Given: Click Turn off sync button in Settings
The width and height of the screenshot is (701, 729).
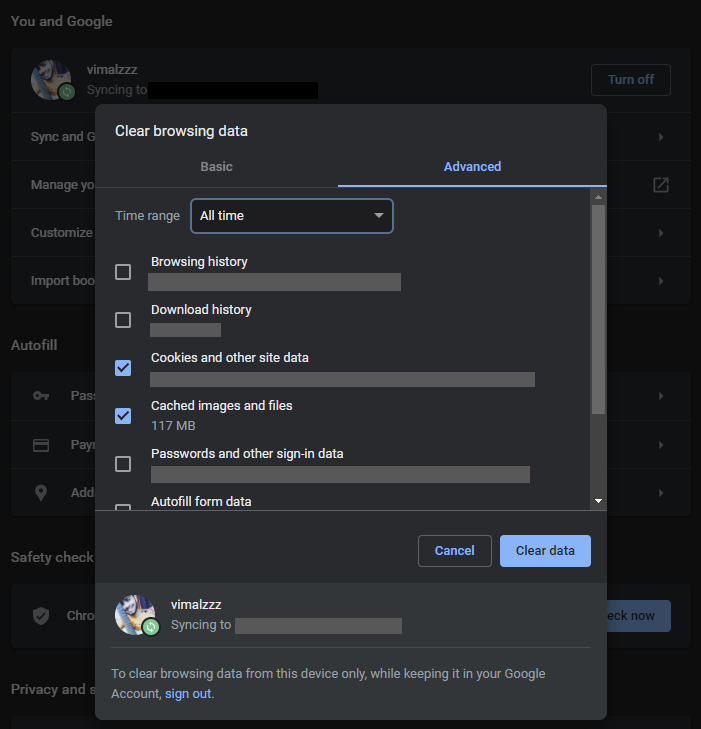Looking at the screenshot, I should tap(631, 80).
